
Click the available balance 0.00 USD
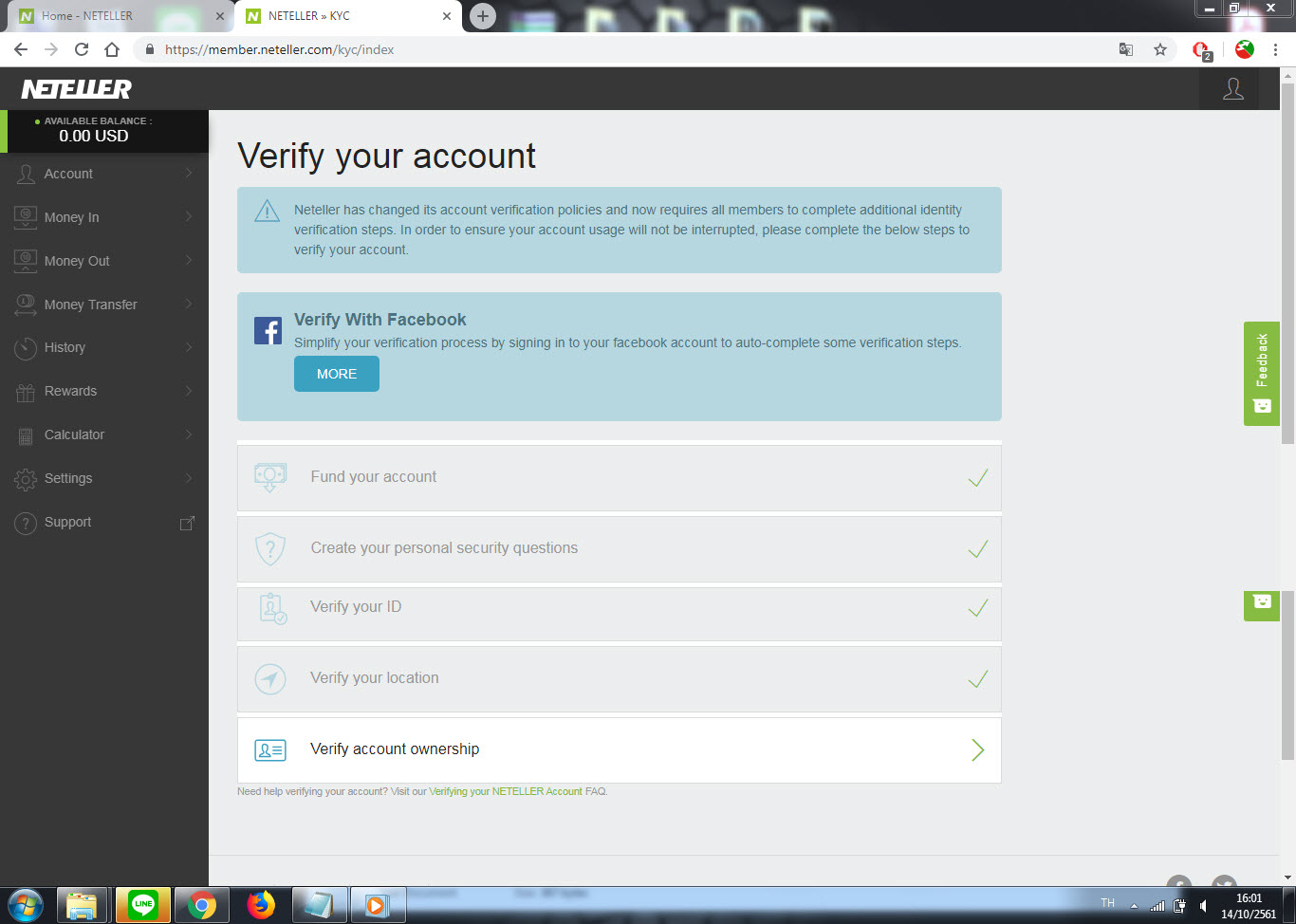point(93,137)
